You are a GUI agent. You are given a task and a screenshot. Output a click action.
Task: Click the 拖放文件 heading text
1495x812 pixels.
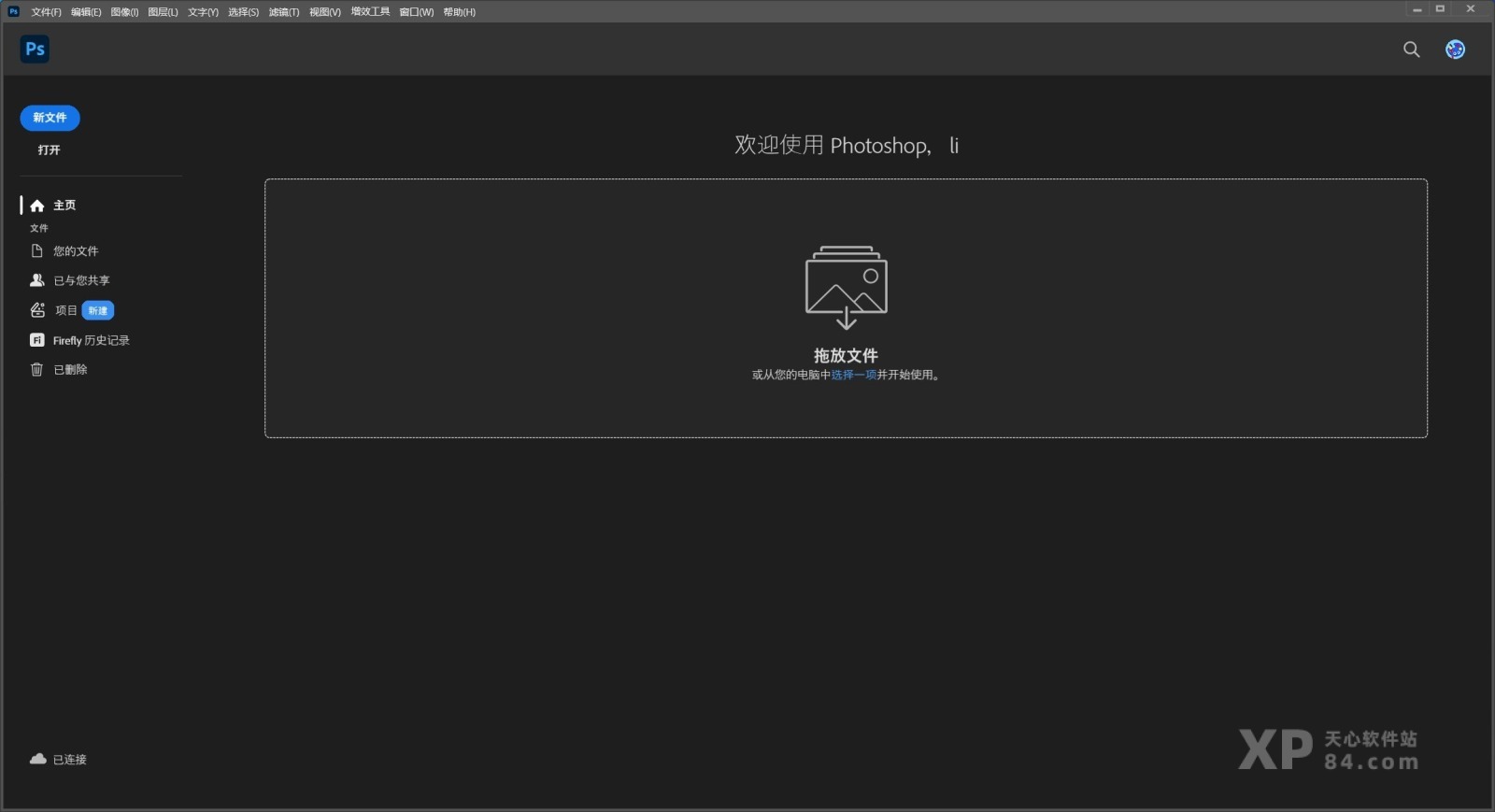[x=846, y=355]
